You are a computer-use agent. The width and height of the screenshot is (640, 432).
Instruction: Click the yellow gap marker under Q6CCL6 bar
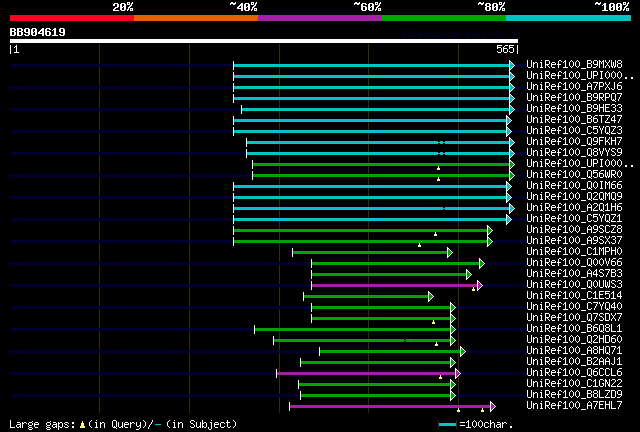[440, 377]
